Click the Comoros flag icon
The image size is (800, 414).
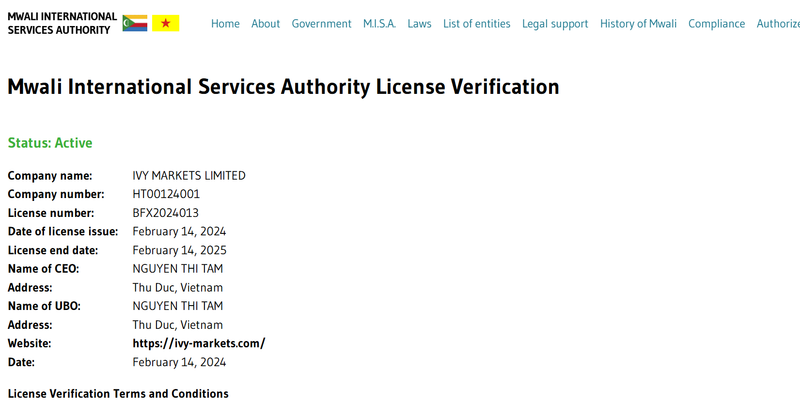(x=135, y=23)
